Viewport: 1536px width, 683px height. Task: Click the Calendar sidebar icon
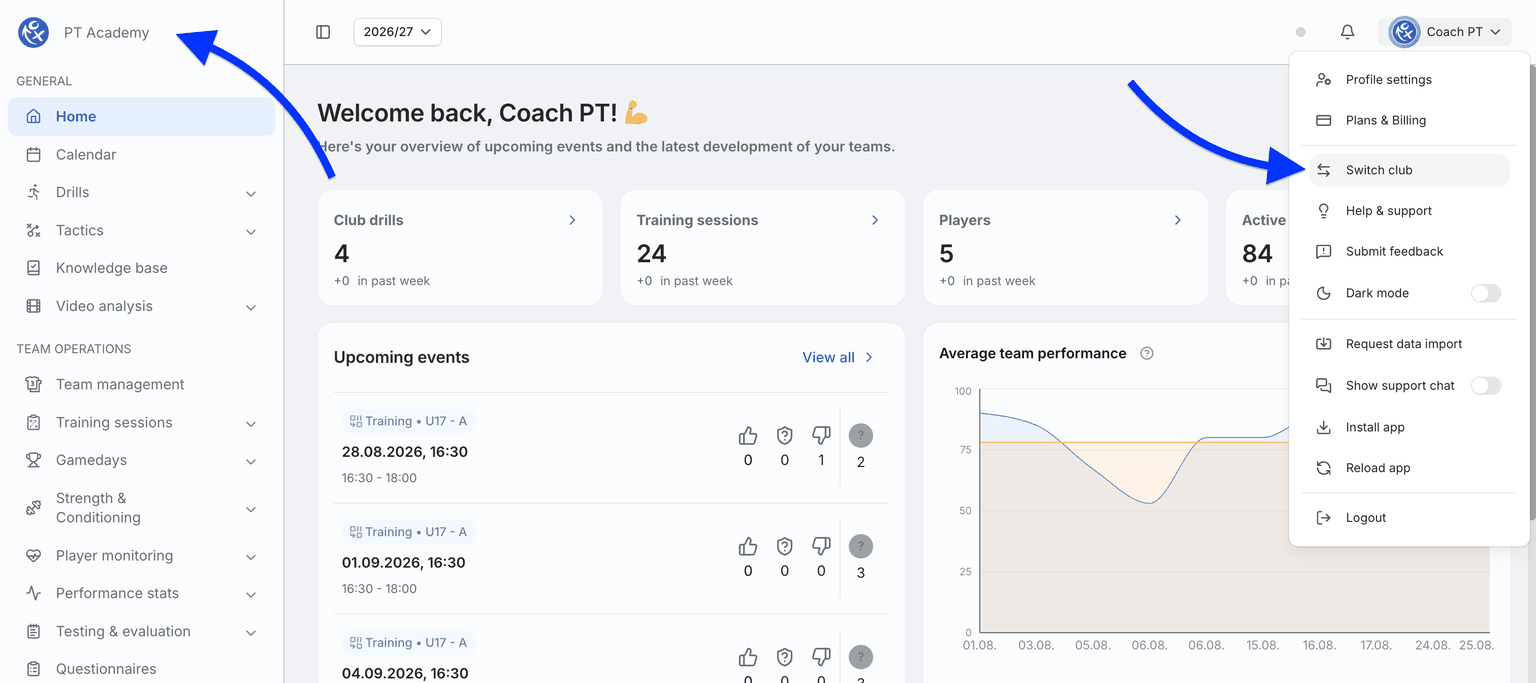(34, 154)
